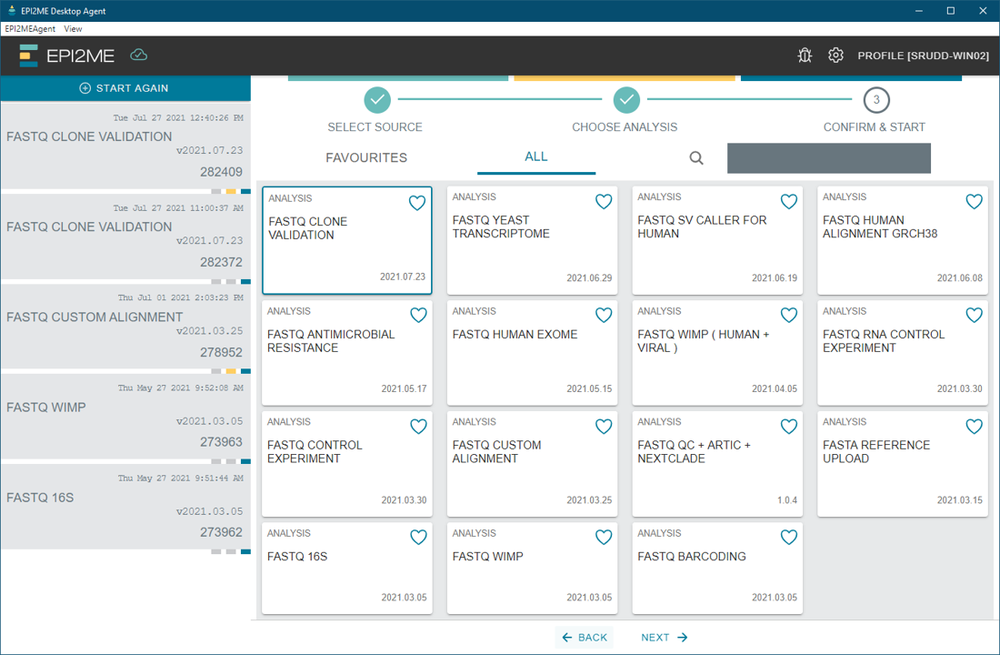The image size is (1000, 655).
Task: Select the FASTQ RNA Control Experiment card
Action: (x=902, y=353)
